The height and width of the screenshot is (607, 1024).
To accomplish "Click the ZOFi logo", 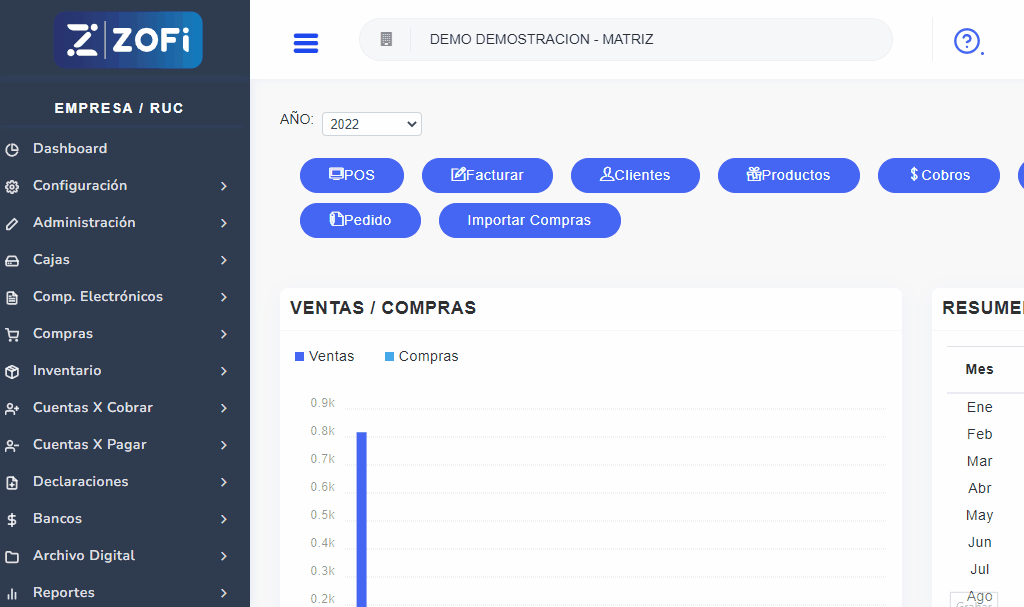I will [x=128, y=40].
